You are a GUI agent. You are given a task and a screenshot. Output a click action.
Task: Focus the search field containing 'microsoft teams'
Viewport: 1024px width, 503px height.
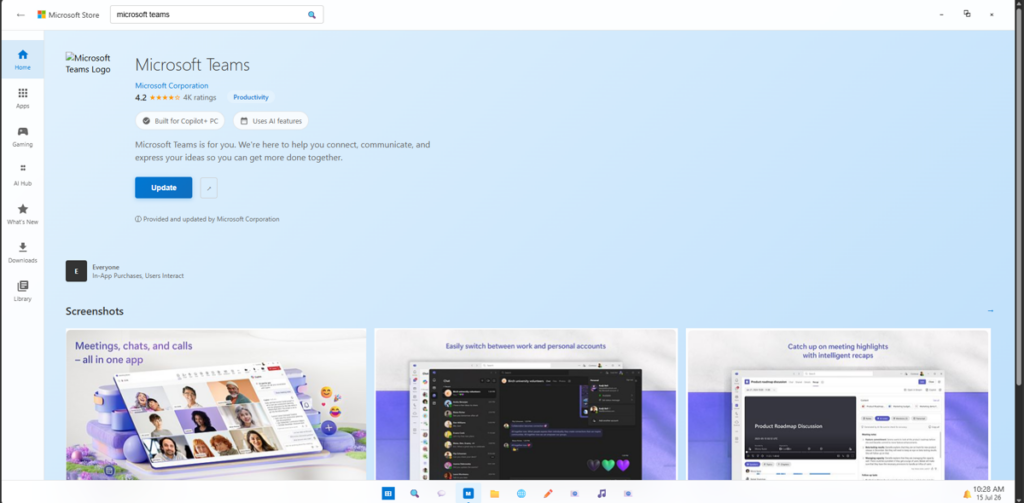coord(216,14)
